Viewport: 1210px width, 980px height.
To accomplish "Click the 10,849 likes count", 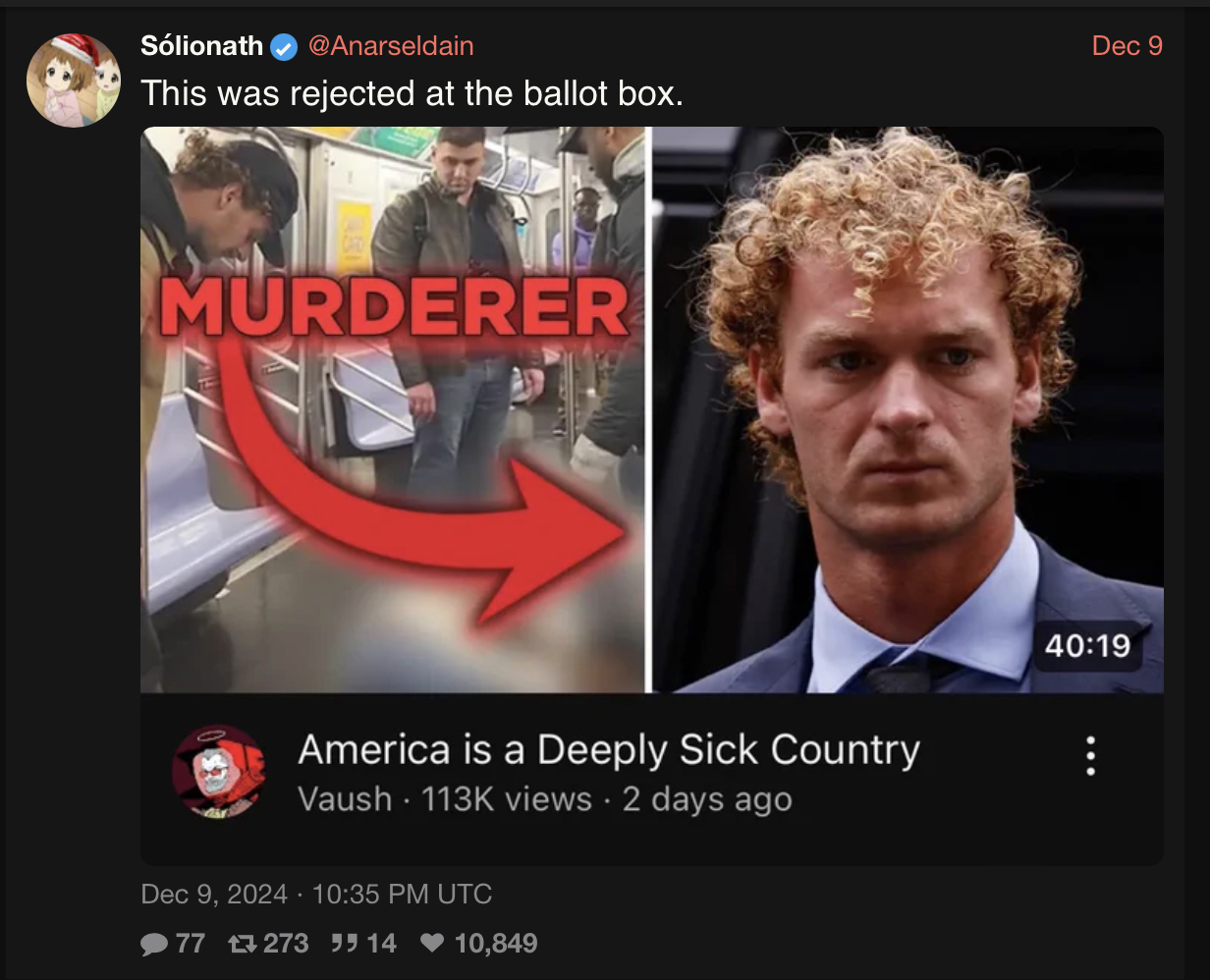I will pyautogui.click(x=496, y=944).
